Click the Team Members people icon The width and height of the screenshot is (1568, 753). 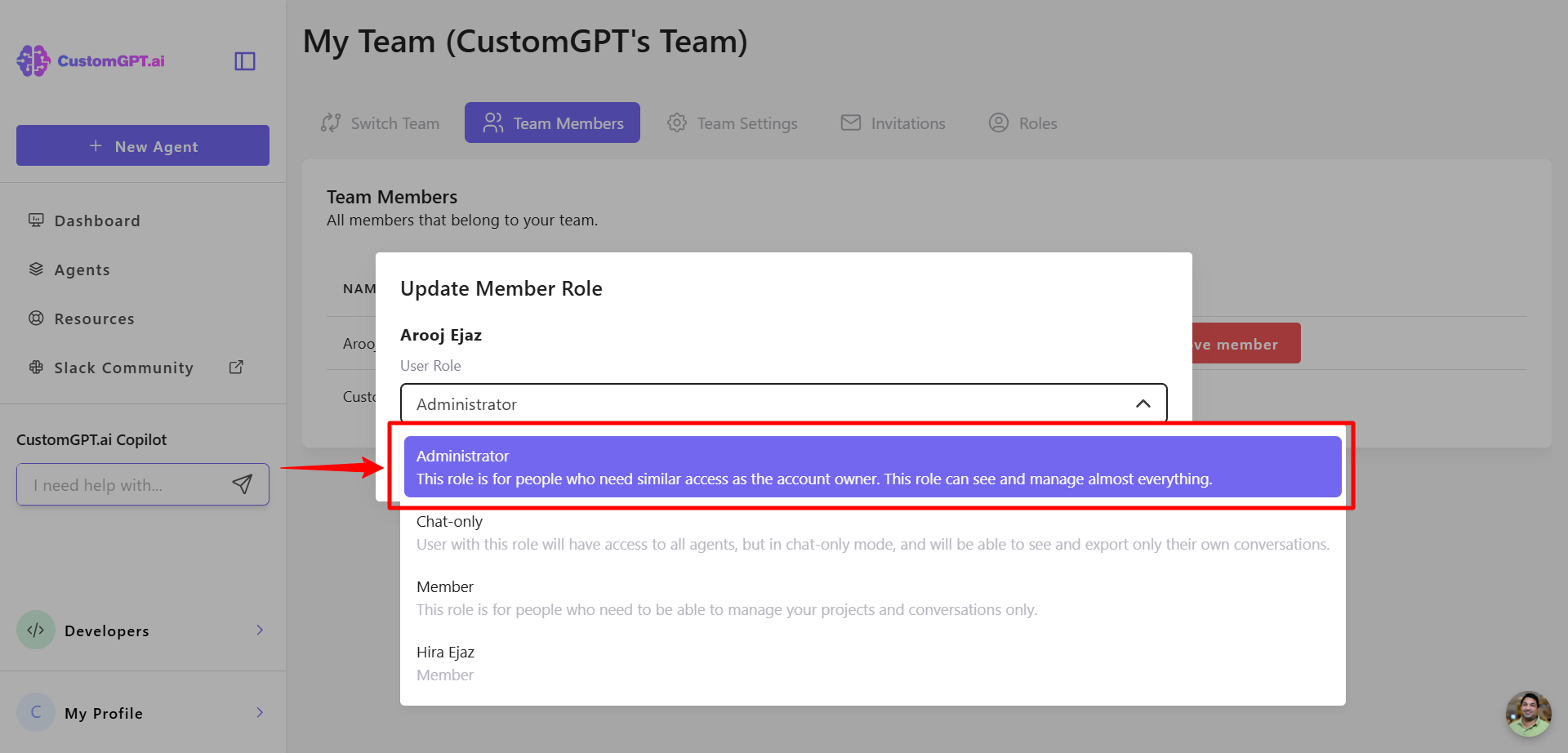point(493,123)
